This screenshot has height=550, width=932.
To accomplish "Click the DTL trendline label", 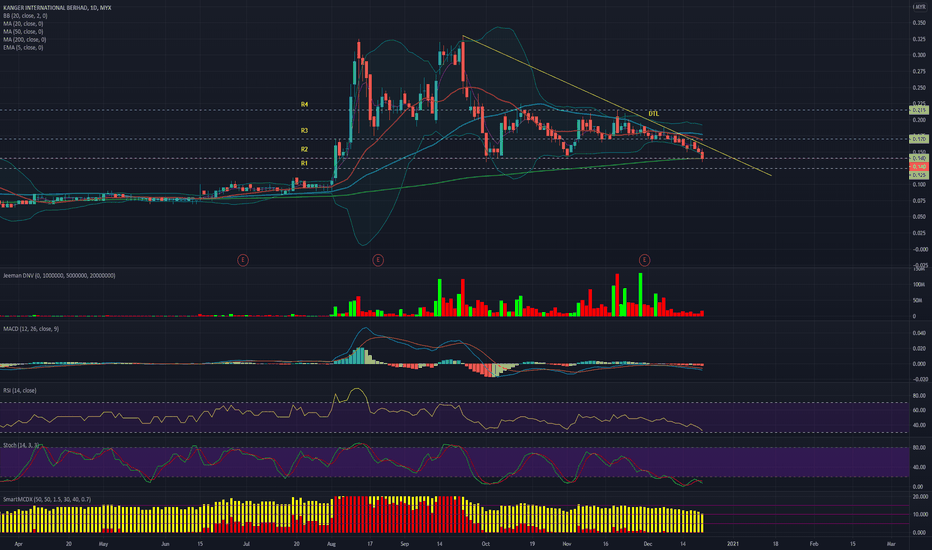I will 653,113.
